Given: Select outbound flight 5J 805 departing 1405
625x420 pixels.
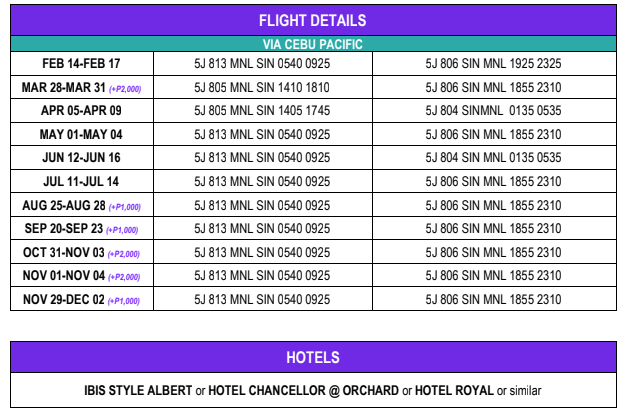Looking at the screenshot, I should click(x=261, y=110).
